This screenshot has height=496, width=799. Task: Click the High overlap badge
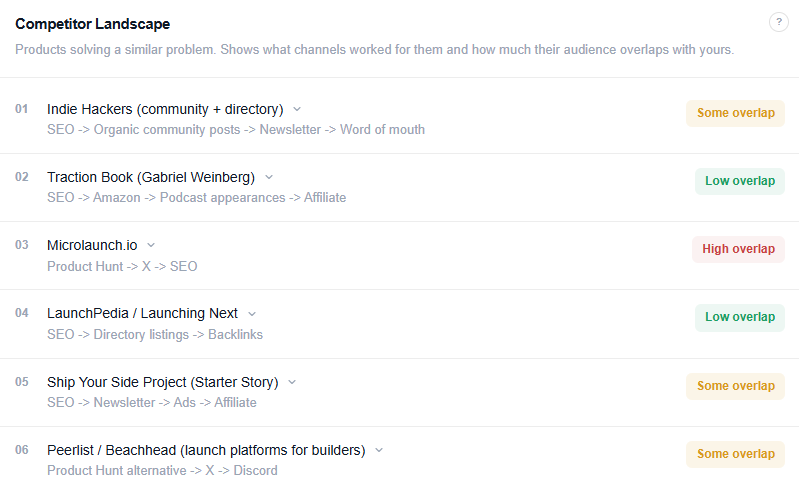(x=738, y=249)
